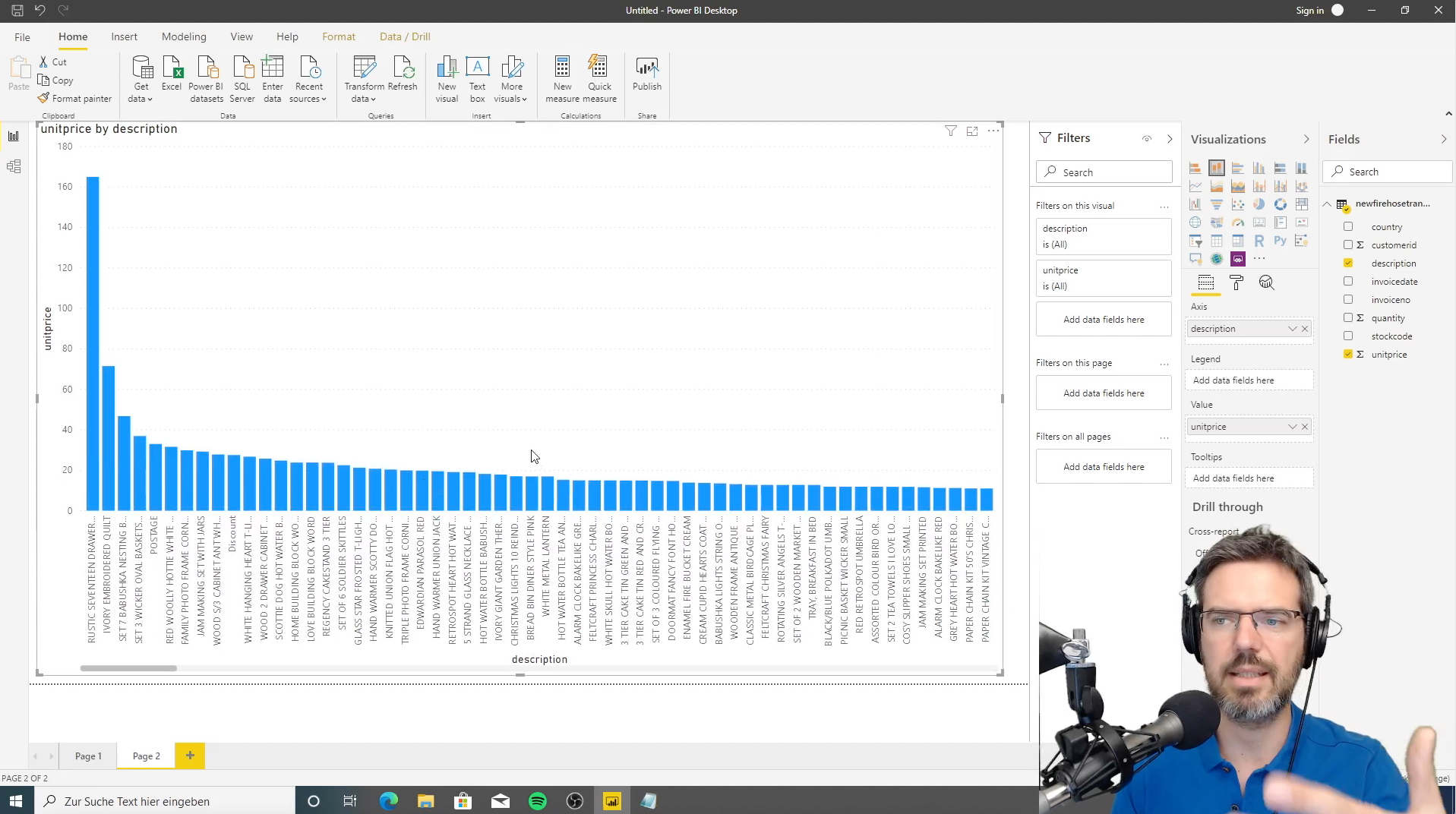Screen dimensions: 1456x814
Task: Pick the clustered column chart visual
Action: point(1259,168)
